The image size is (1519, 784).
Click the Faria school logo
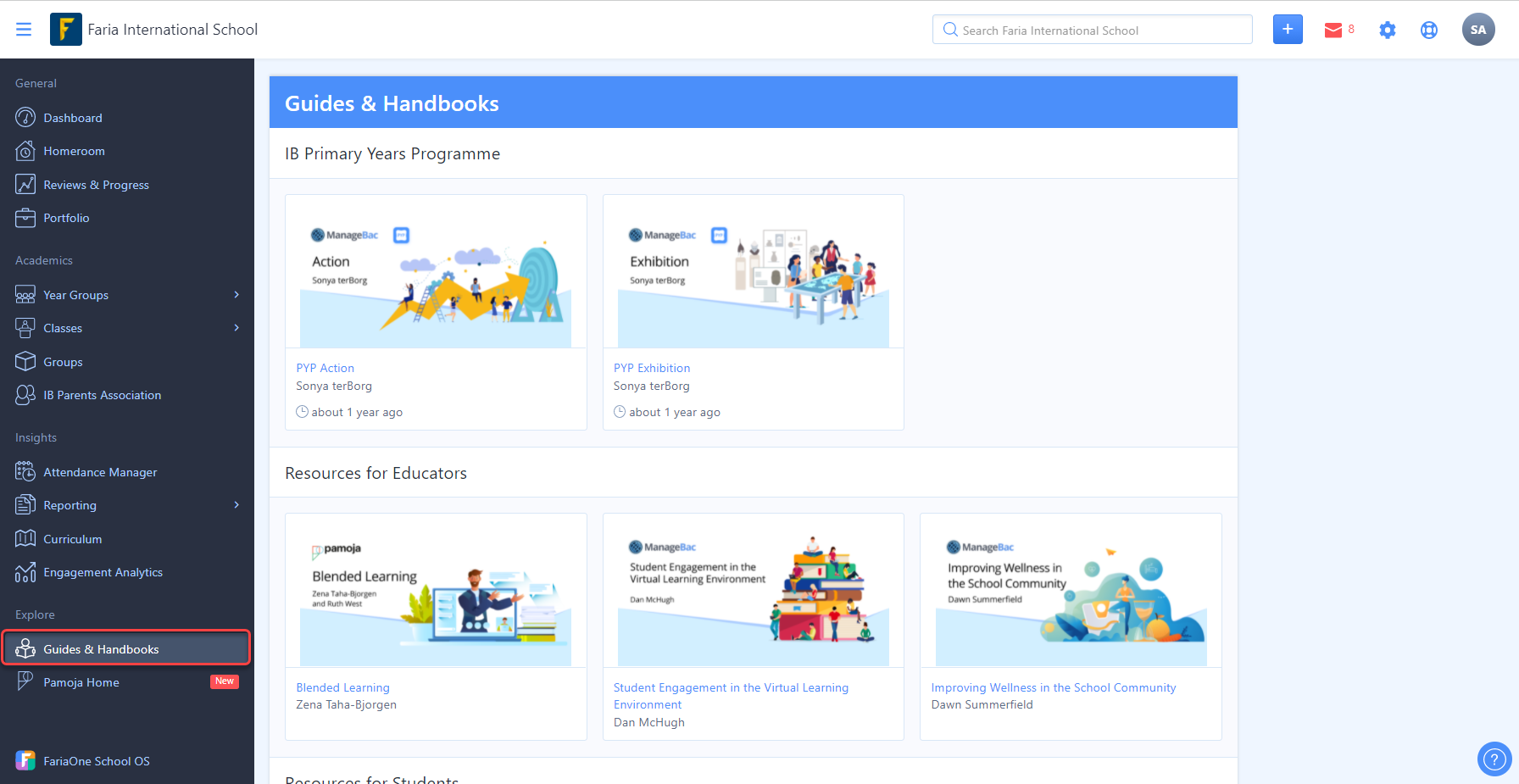(x=66, y=30)
